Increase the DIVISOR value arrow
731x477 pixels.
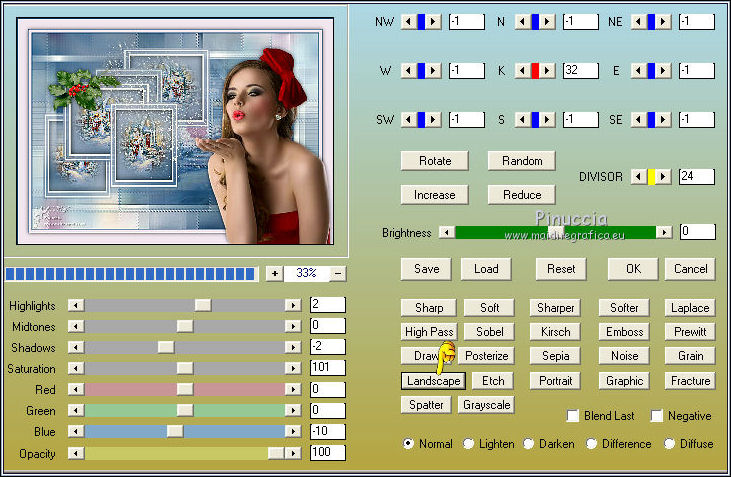coord(663,177)
